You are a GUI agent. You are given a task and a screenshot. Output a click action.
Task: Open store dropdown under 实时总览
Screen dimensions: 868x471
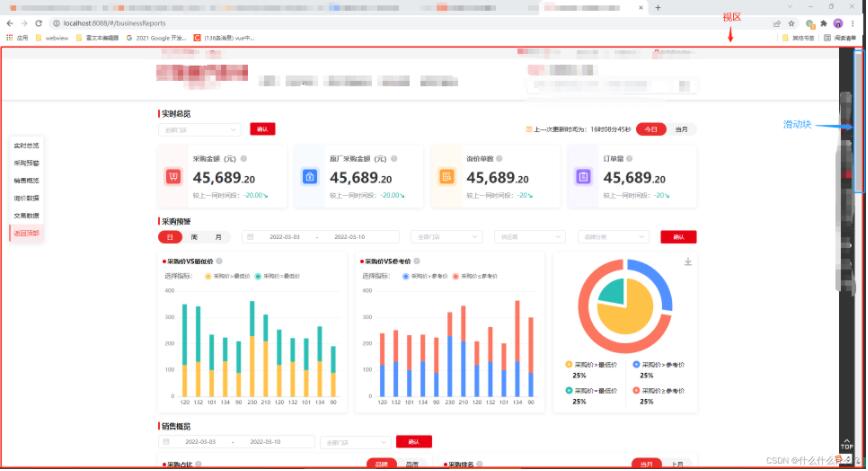(199, 129)
